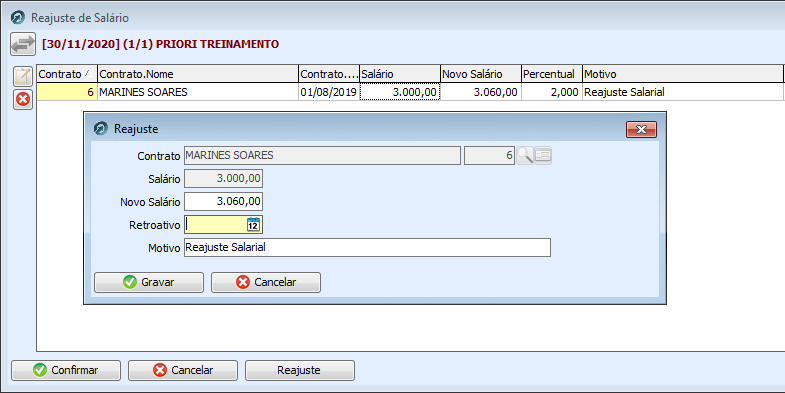Click the Reajuste dialog title icon
Image resolution: width=785 pixels, height=393 pixels.
coord(101,129)
